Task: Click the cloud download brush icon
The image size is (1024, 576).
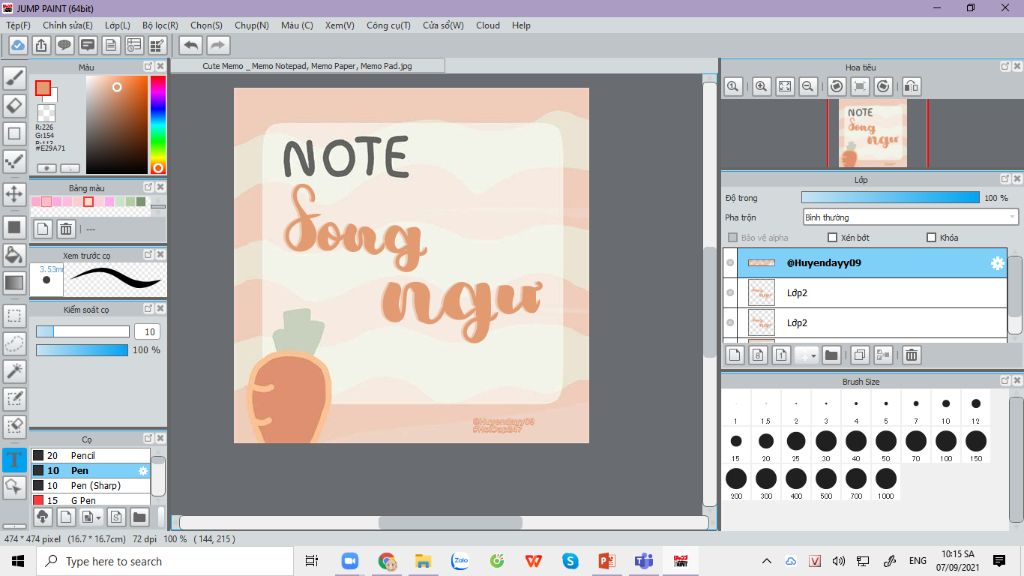Action: coord(42,517)
